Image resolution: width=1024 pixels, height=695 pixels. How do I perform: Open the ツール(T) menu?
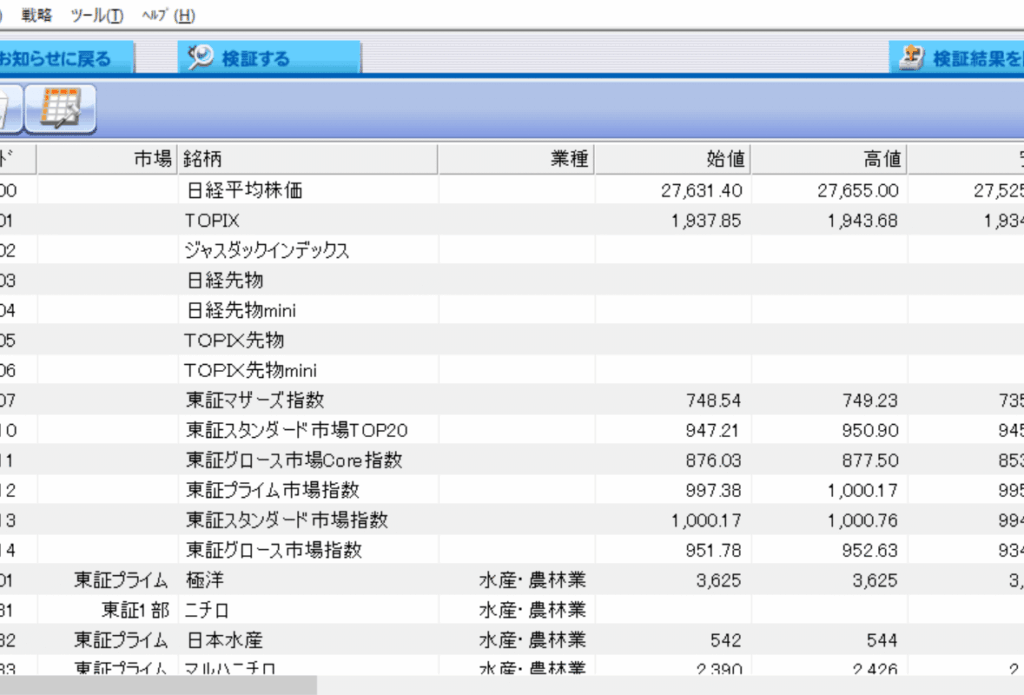pos(98,15)
